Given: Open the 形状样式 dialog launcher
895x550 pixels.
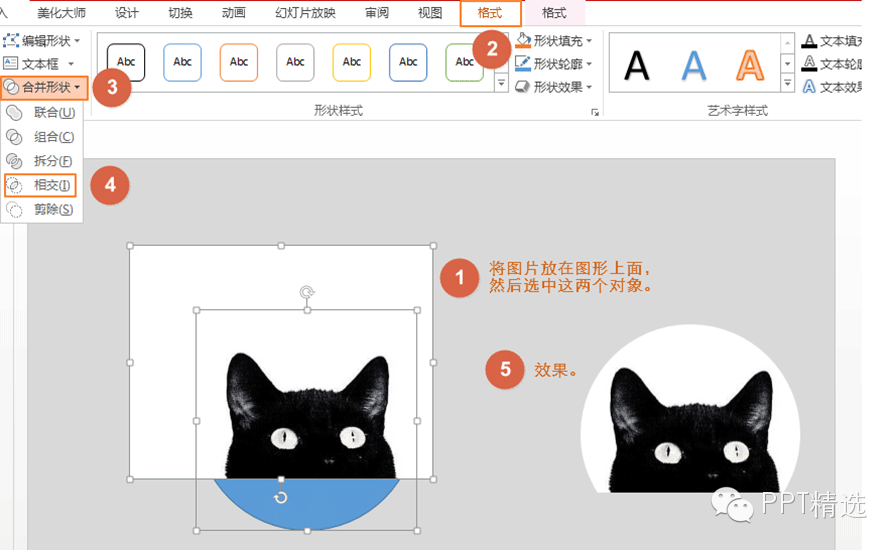Looking at the screenshot, I should click(x=595, y=112).
